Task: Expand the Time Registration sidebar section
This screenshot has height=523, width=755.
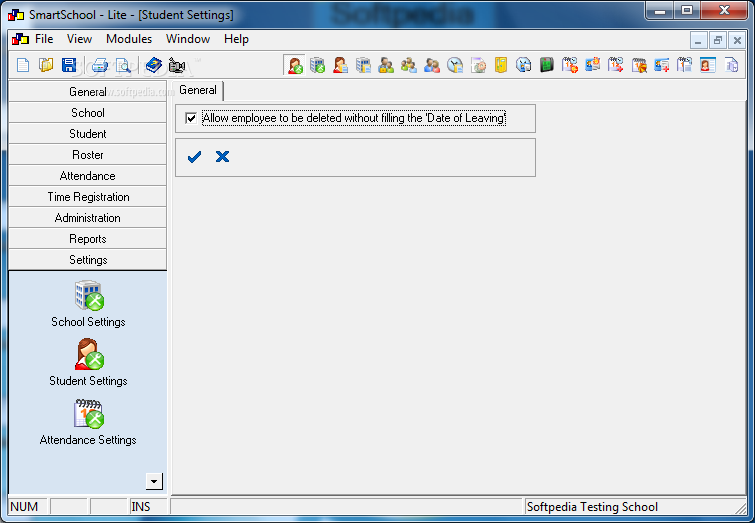Action: [x=88, y=197]
